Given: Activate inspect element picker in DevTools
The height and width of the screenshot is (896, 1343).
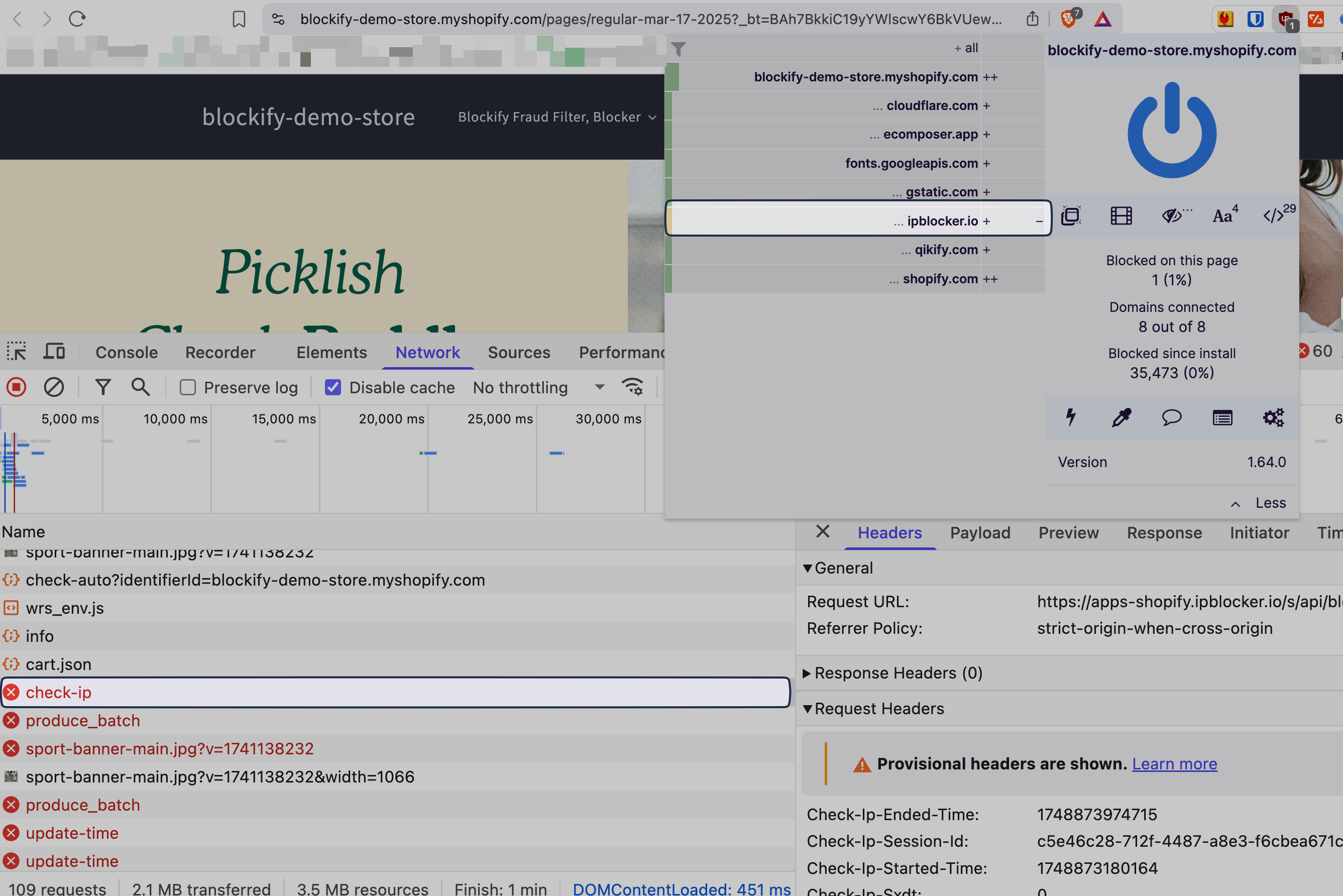Looking at the screenshot, I should (17, 351).
